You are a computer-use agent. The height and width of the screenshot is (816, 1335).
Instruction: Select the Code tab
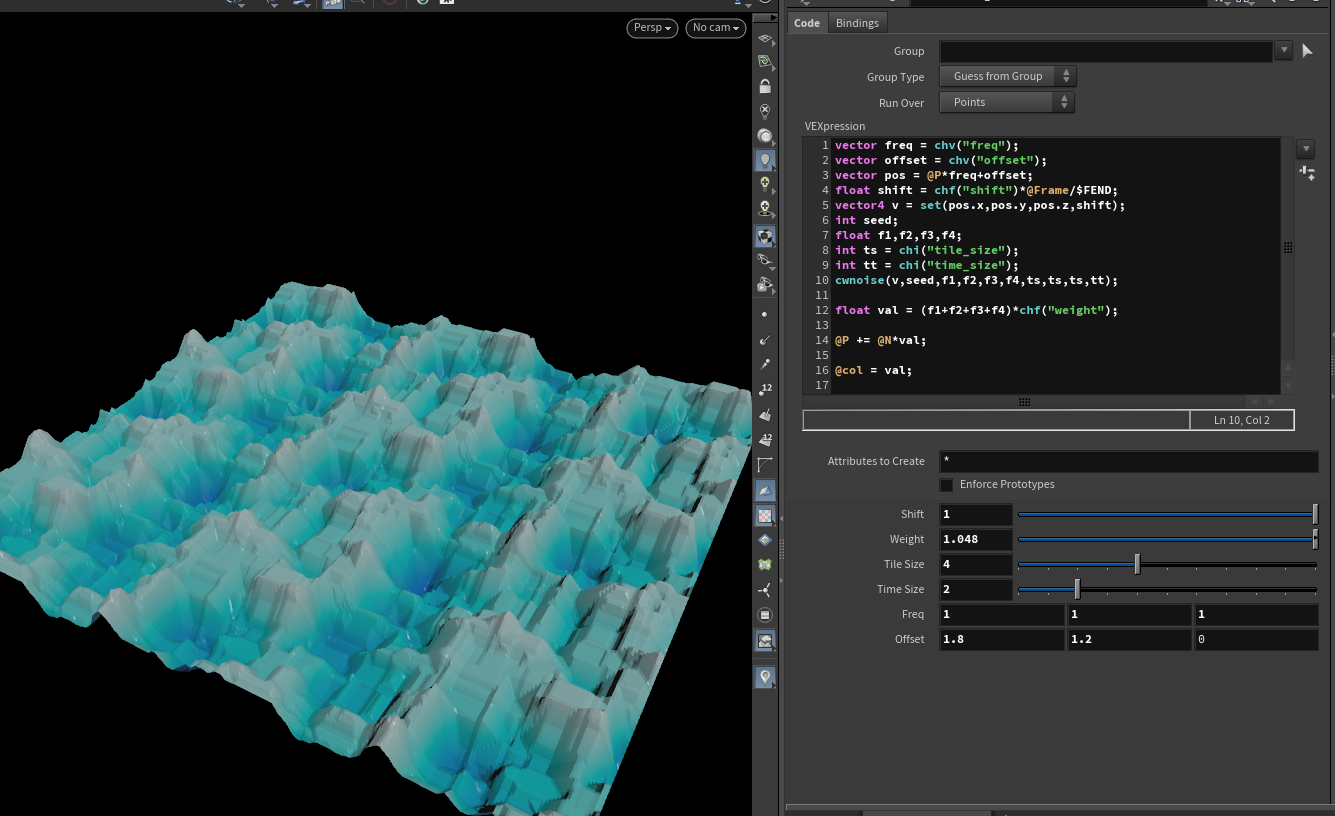807,23
